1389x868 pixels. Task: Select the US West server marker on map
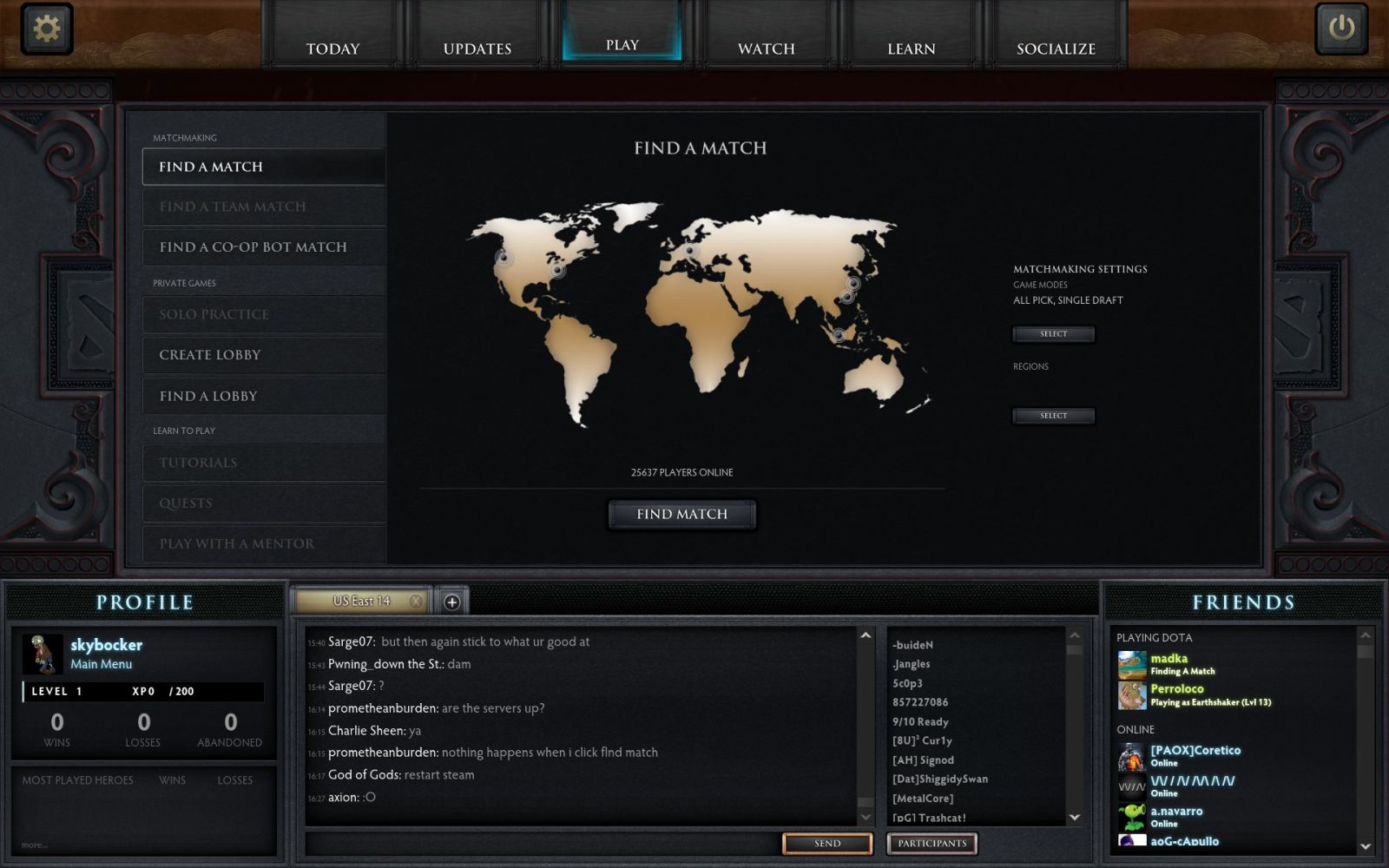[504, 258]
